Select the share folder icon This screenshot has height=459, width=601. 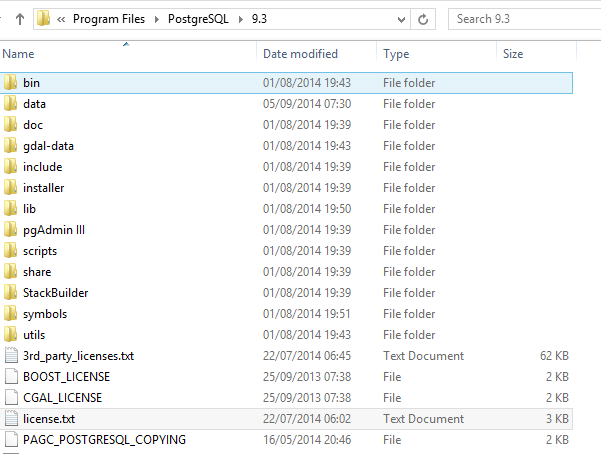click(11, 272)
